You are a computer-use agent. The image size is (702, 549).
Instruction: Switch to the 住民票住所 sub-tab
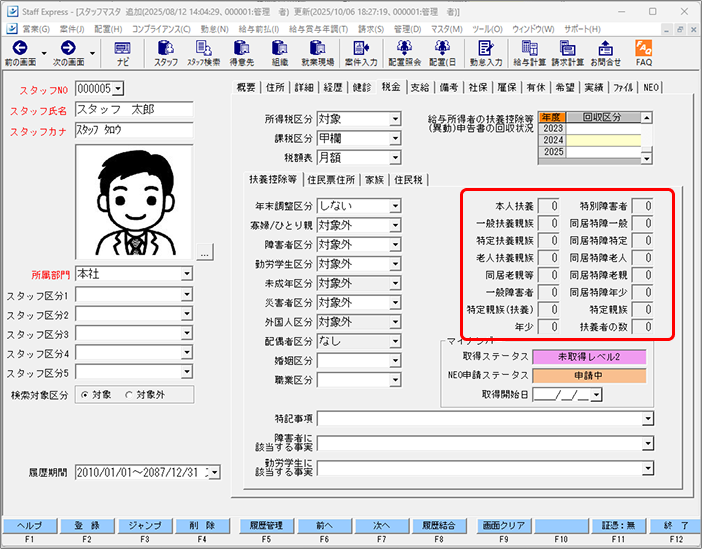331,180
